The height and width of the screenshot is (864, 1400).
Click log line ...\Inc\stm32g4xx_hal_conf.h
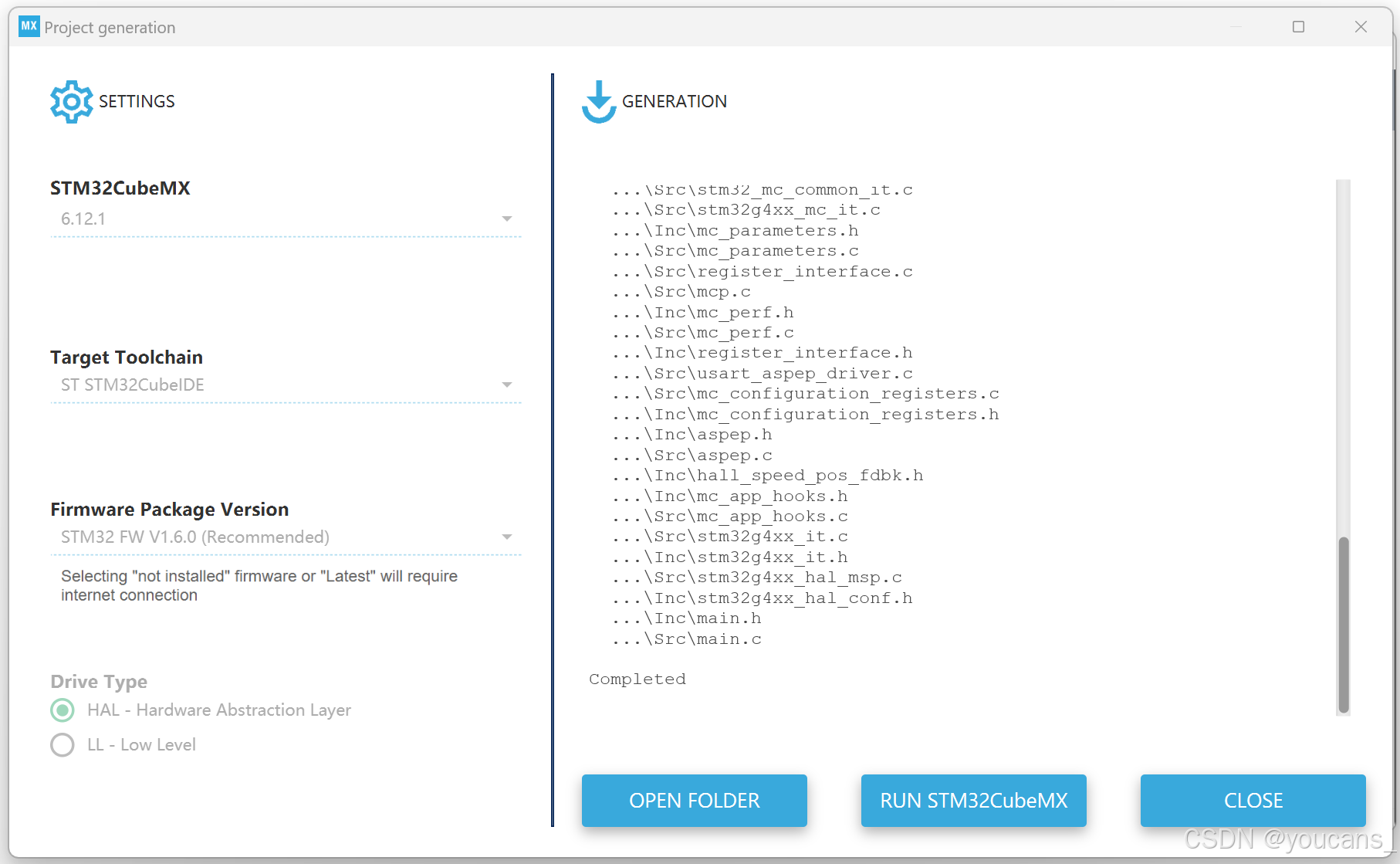pyautogui.click(x=763, y=598)
